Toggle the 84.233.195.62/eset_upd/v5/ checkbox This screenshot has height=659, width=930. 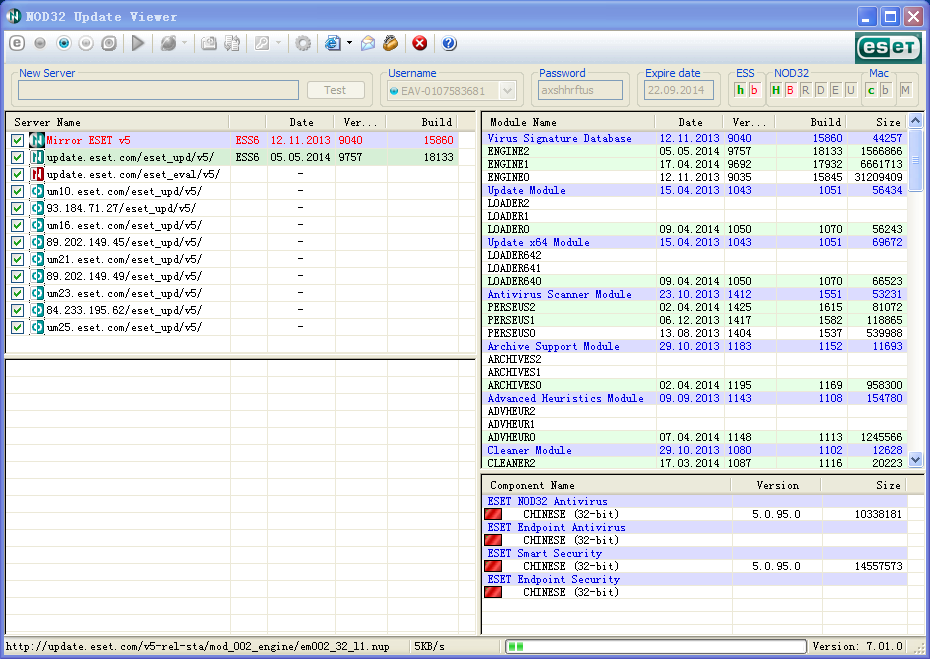coord(17,310)
